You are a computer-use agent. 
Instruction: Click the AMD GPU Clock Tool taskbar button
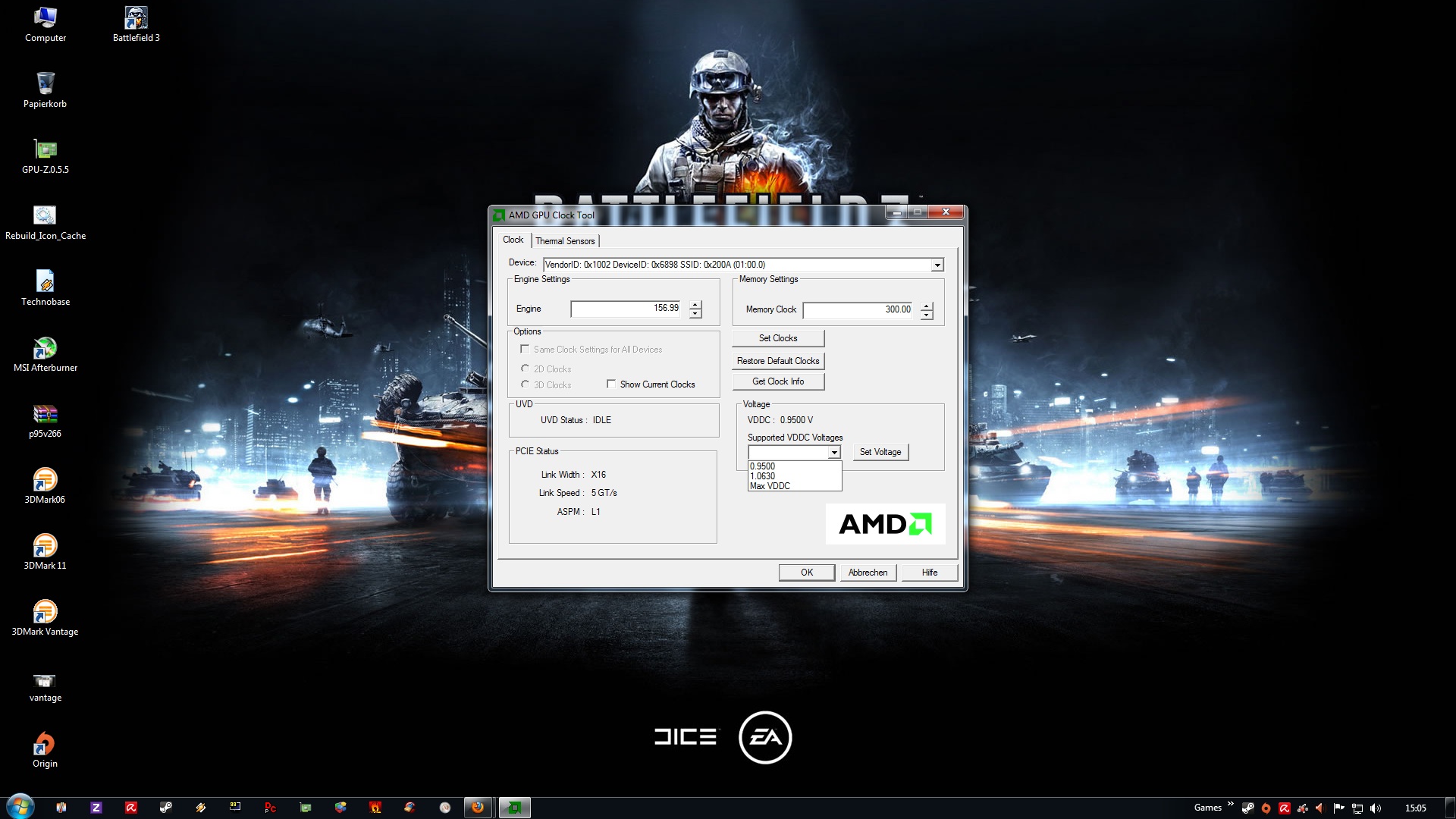click(514, 808)
